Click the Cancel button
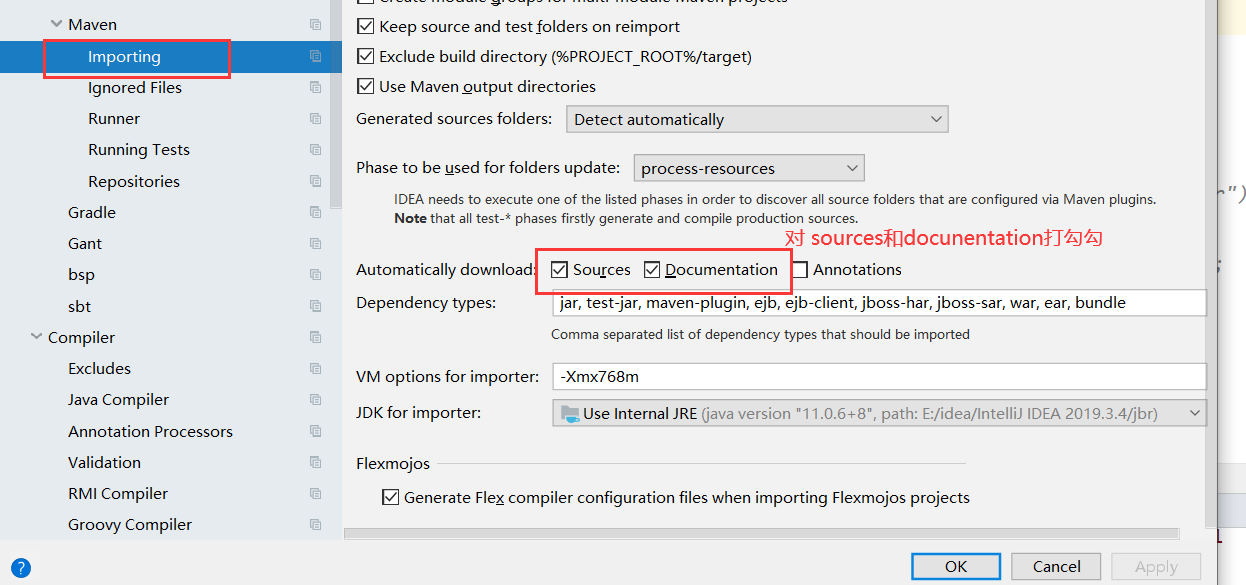 tap(1057, 566)
